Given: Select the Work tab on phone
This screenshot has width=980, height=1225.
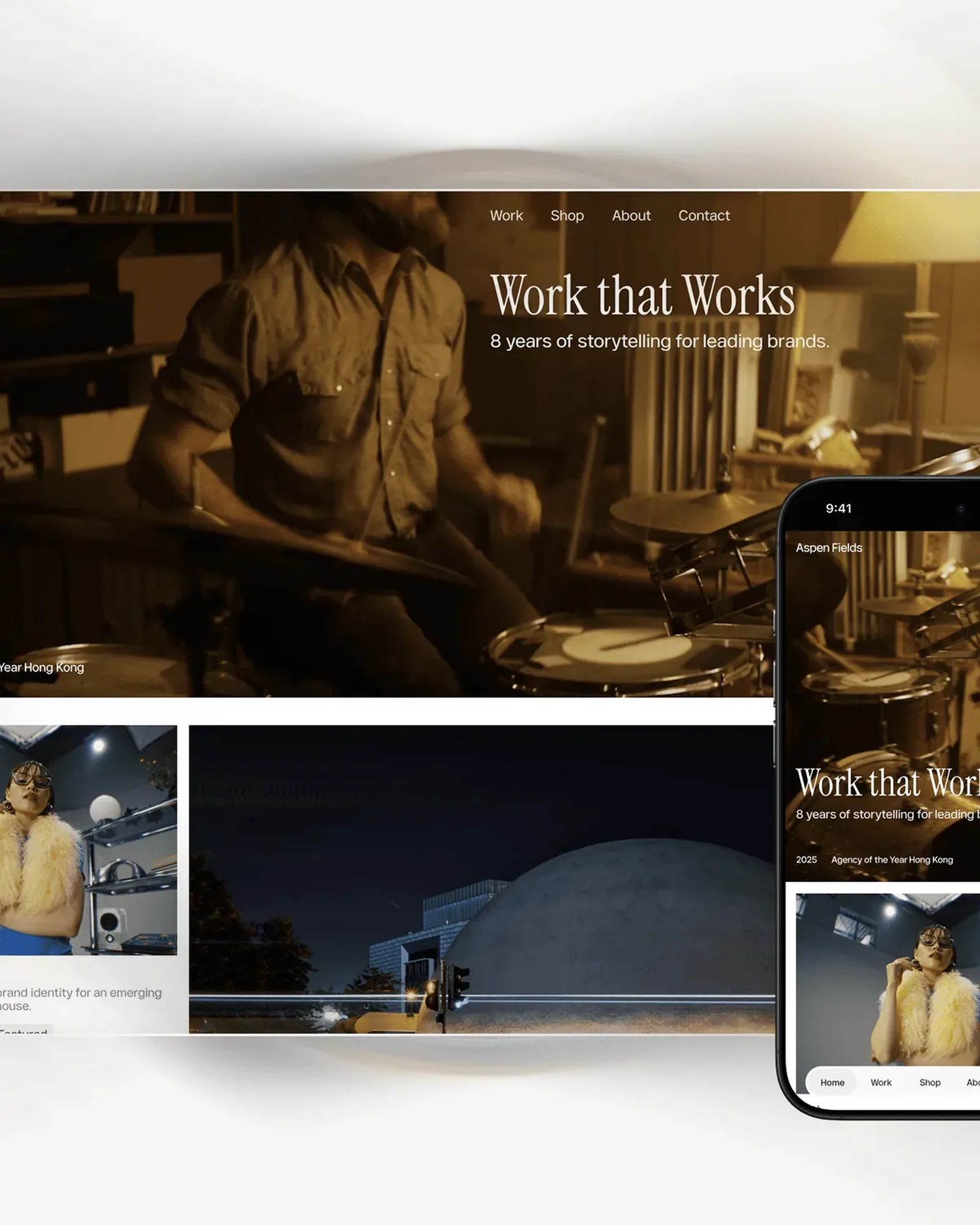Looking at the screenshot, I should point(881,1082).
